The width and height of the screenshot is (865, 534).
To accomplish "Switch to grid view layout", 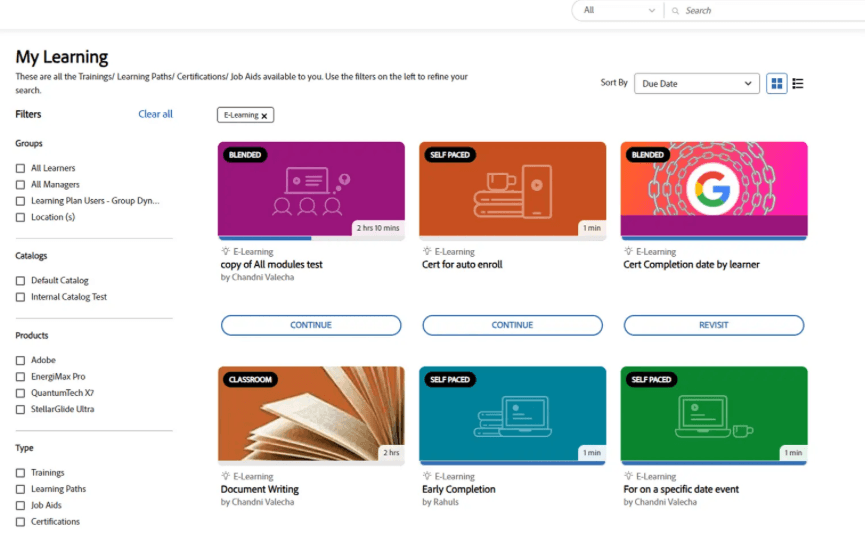I will pos(776,84).
